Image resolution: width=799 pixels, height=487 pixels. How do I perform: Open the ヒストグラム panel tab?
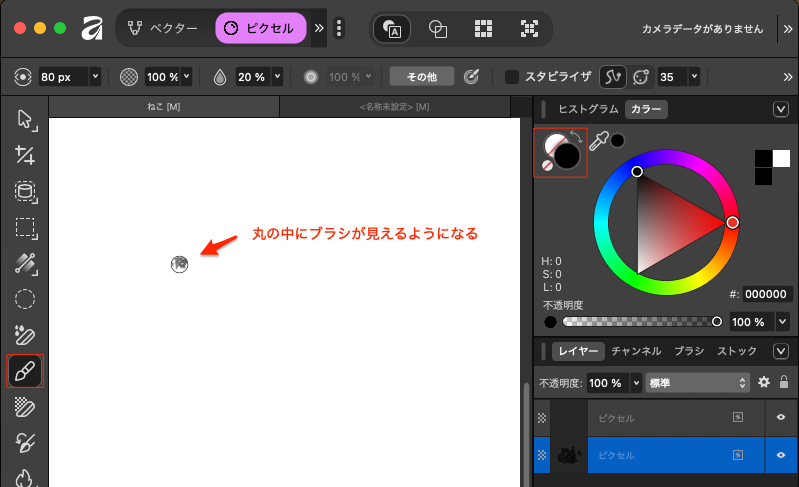(588, 110)
